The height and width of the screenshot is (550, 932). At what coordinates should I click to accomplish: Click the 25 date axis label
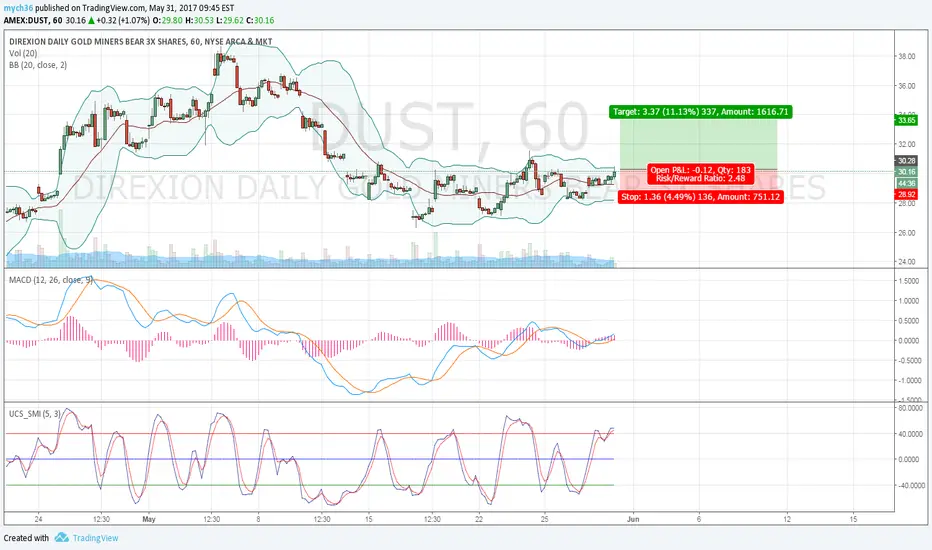(544, 519)
